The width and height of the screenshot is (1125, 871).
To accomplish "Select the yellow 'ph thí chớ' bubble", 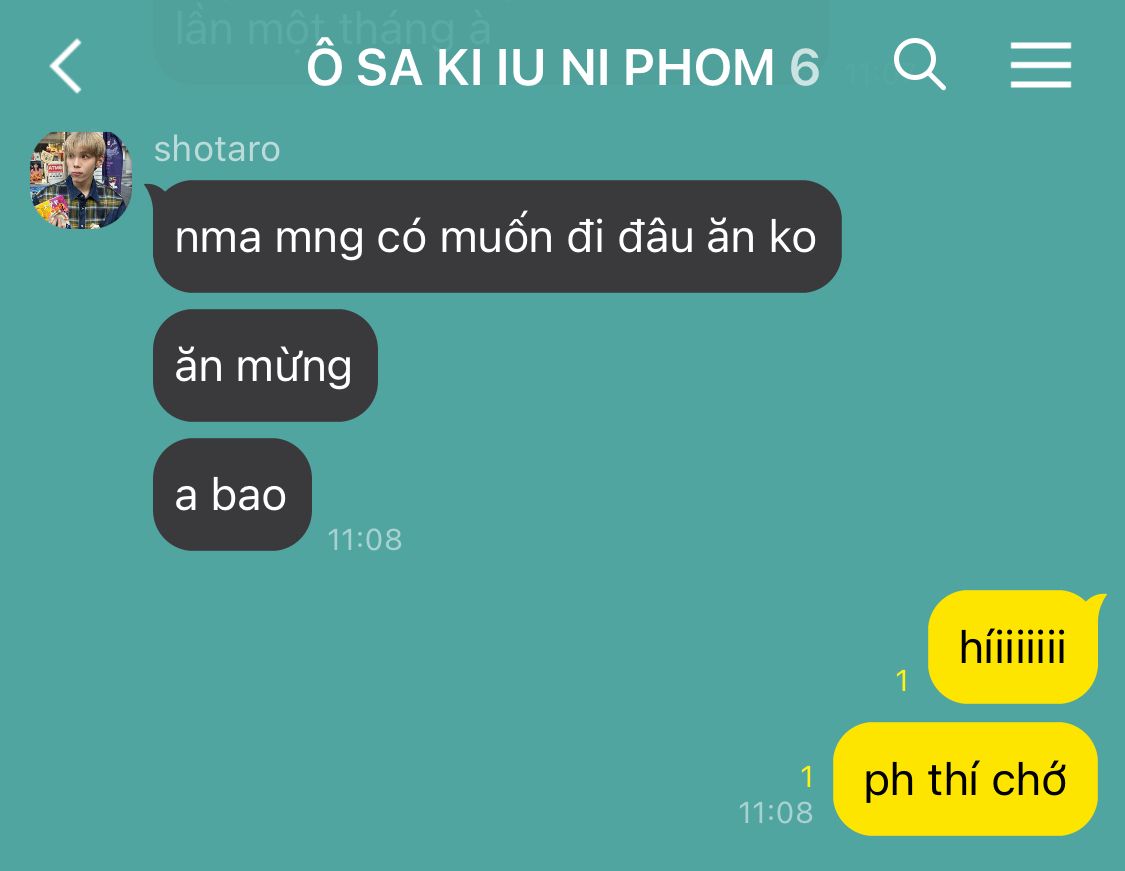I will point(965,779).
